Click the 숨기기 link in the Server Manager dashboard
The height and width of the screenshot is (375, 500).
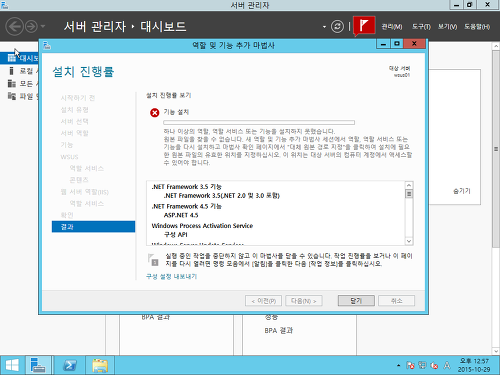(462, 191)
